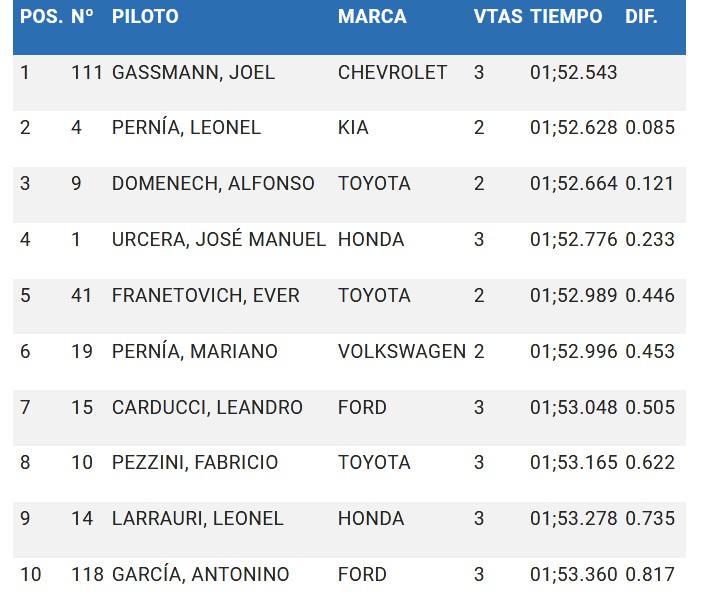This screenshot has width=706, height=597.
Task: Select the PERNÍA, LEONEL row name
Action: tap(186, 128)
